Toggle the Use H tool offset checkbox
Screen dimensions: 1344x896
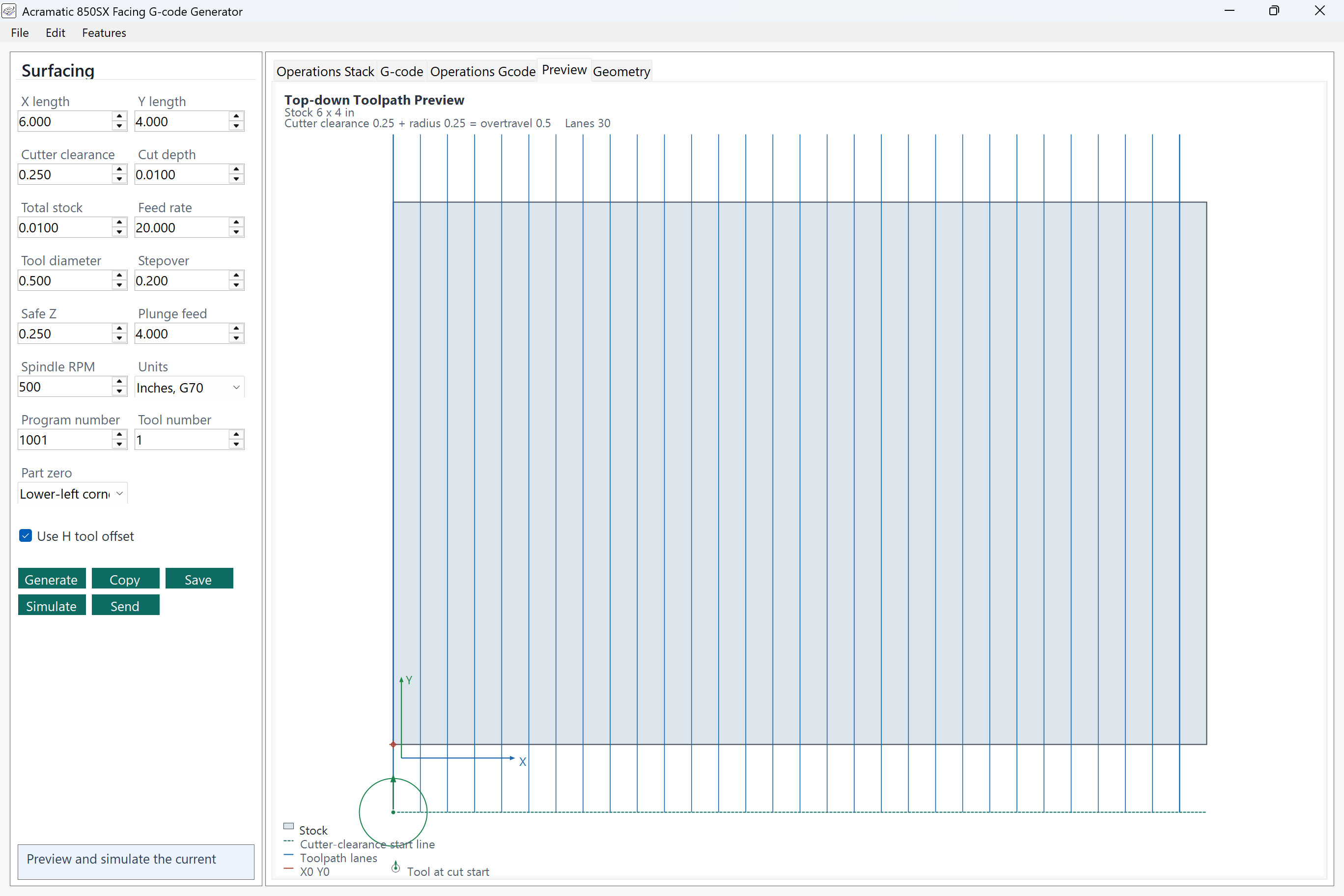tap(25, 535)
